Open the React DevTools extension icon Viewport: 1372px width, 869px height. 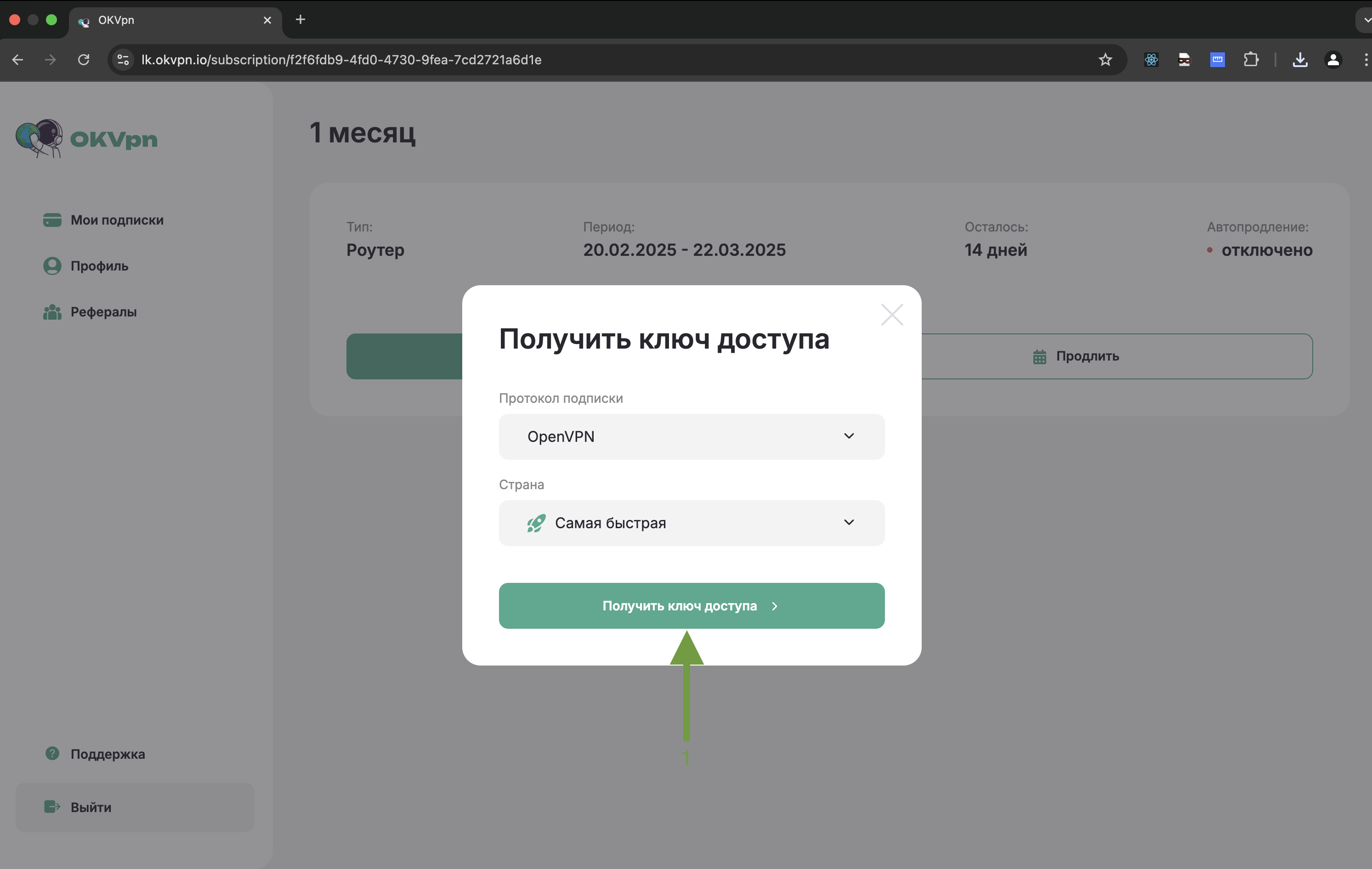1151,59
